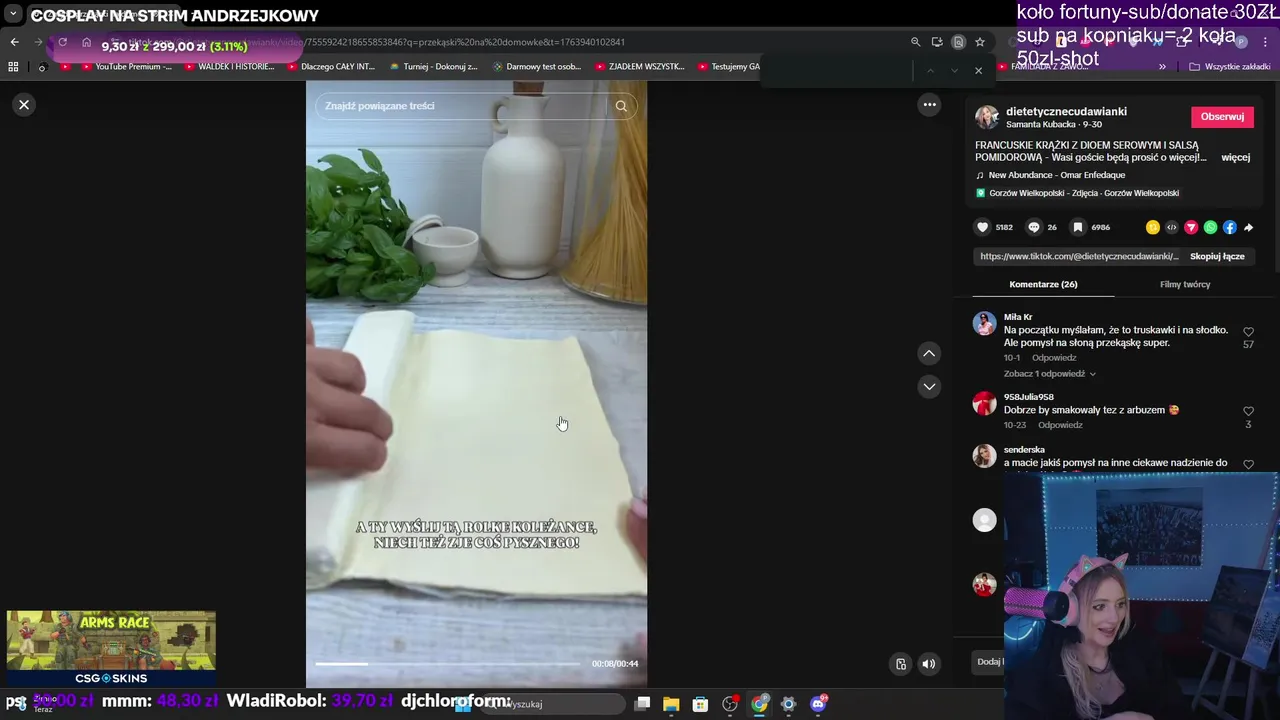The image size is (1280, 720).
Task: Click Skopiuj łącze to copy link
Action: (x=1217, y=256)
